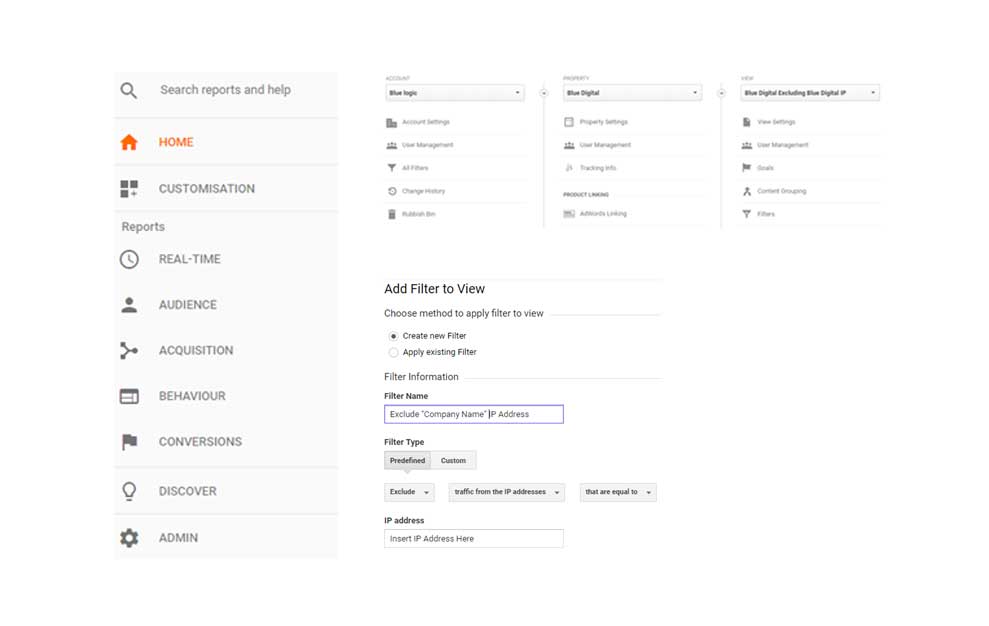Select the Acquisition sidebar icon
This screenshot has height=626, width=989.
click(130, 350)
